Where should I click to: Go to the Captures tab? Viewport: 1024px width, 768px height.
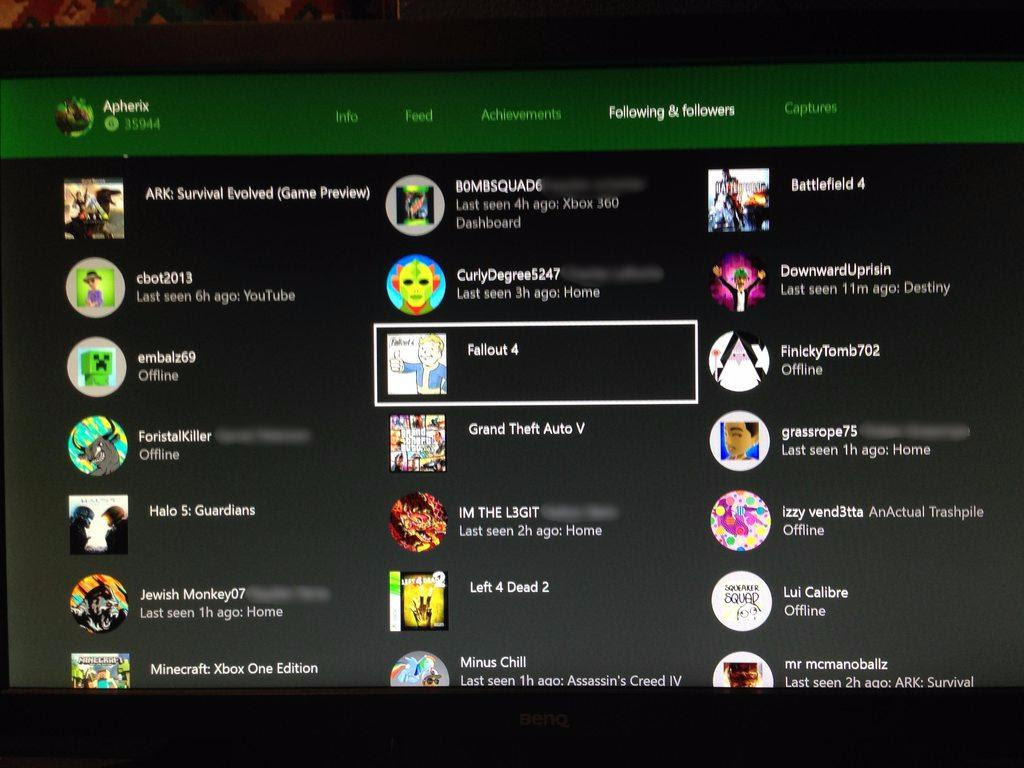[810, 108]
